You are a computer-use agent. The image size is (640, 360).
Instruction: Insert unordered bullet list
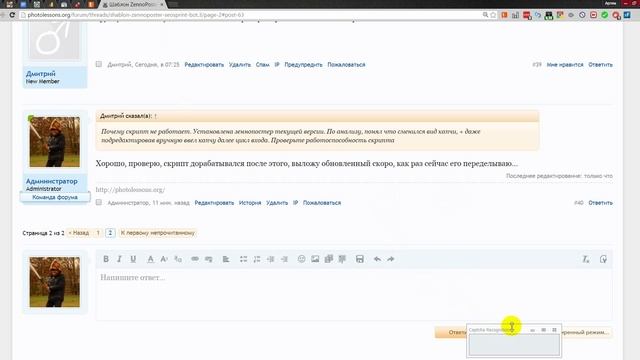(x=243, y=259)
